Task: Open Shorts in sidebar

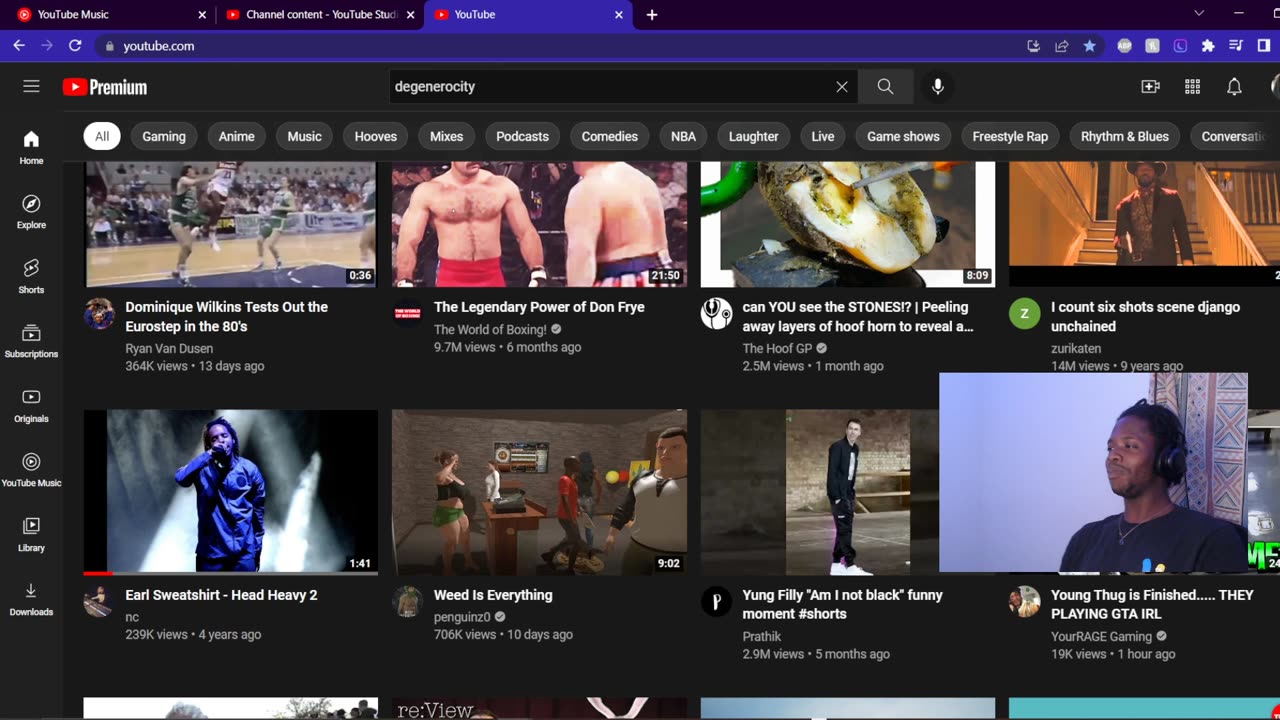Action: click(31, 276)
